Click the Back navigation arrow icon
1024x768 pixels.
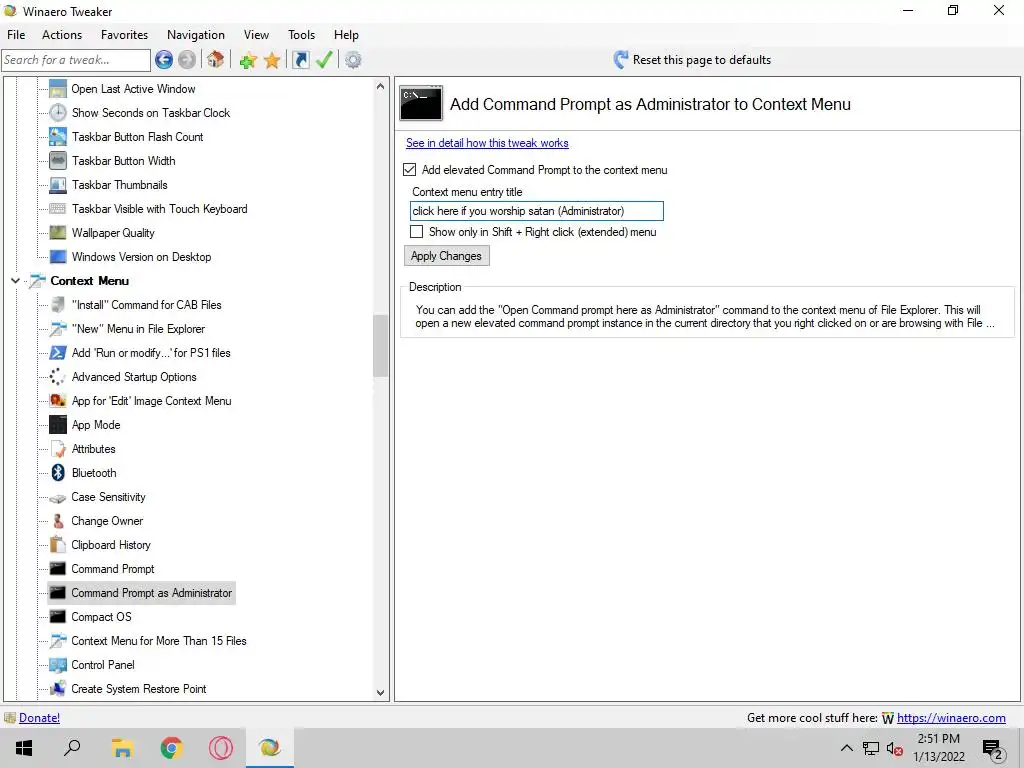click(164, 60)
